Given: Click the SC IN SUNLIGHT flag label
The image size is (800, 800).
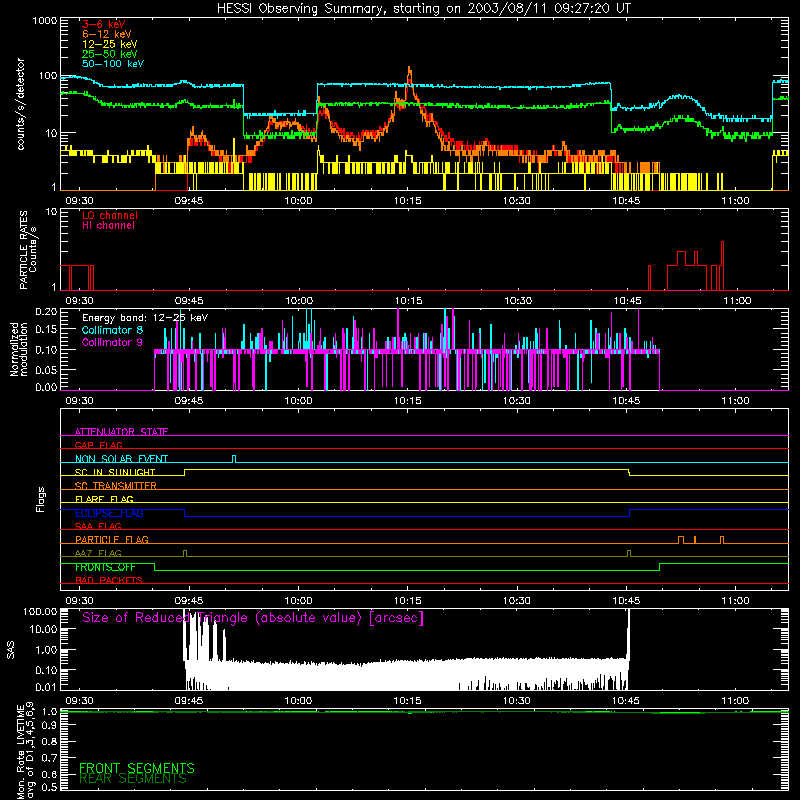Looking at the screenshot, I should point(115,472).
